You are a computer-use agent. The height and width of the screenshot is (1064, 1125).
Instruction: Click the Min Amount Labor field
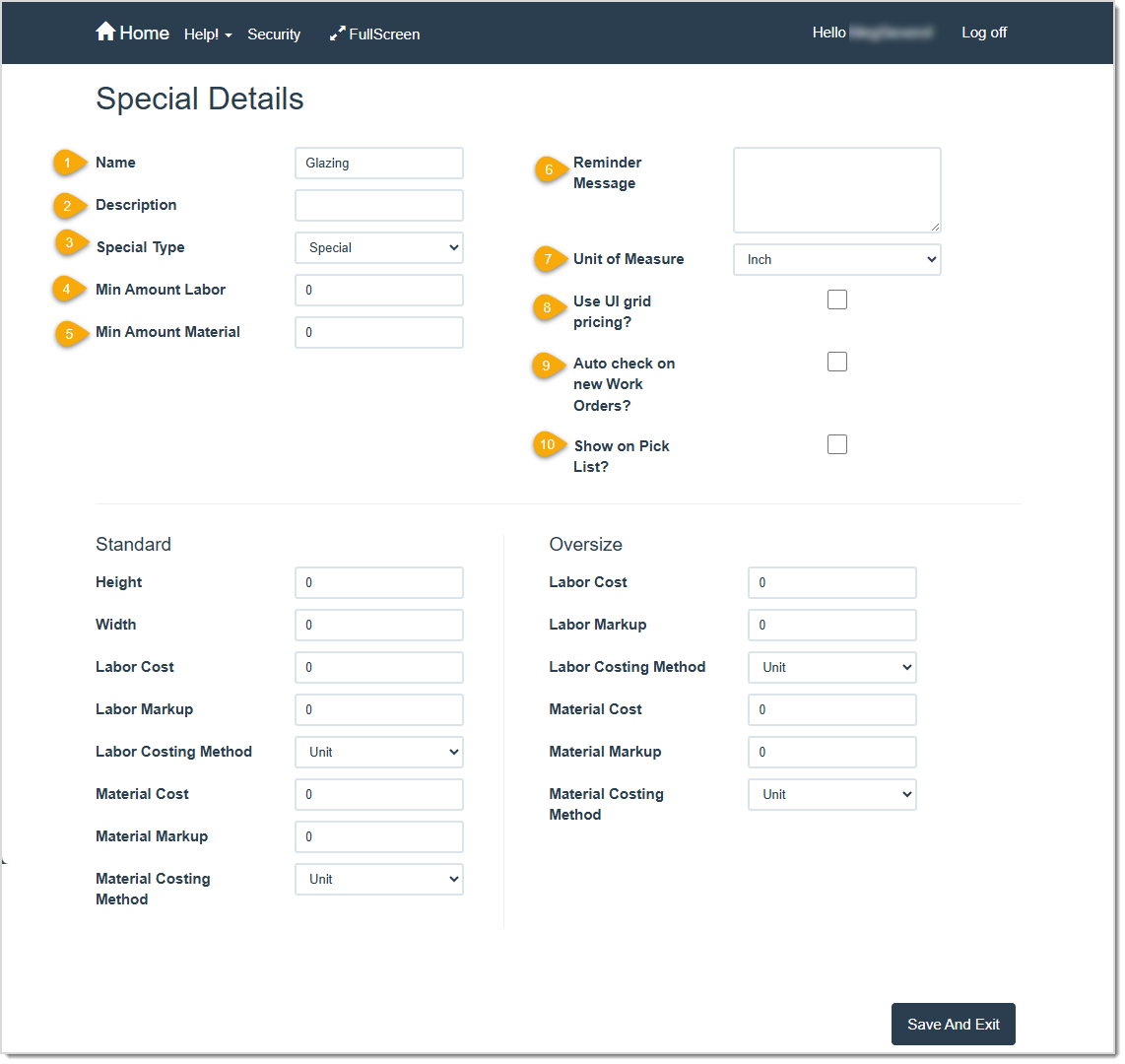(x=379, y=290)
